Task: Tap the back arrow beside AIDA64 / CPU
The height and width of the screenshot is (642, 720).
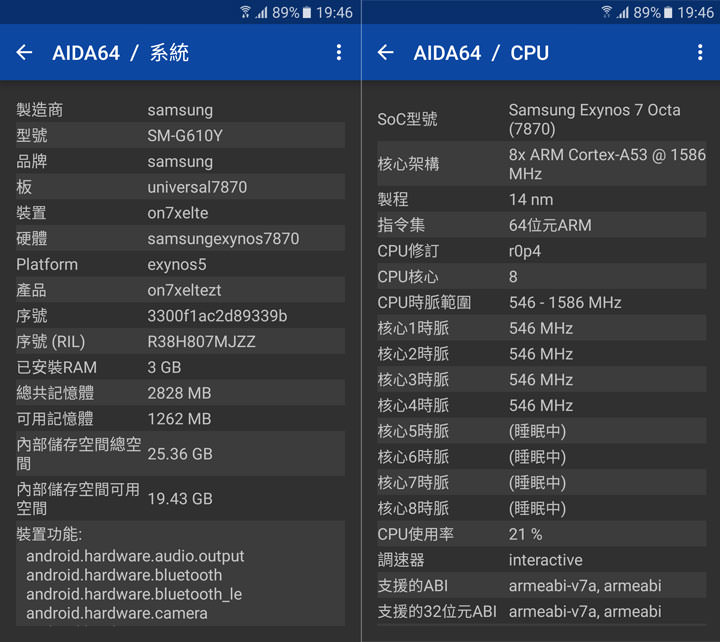Action: point(386,53)
